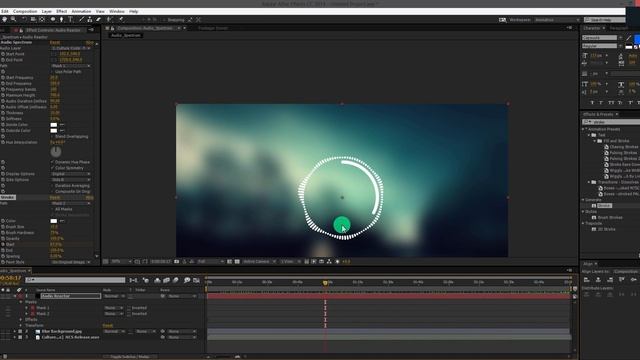Open the Animation menu

(81, 11)
